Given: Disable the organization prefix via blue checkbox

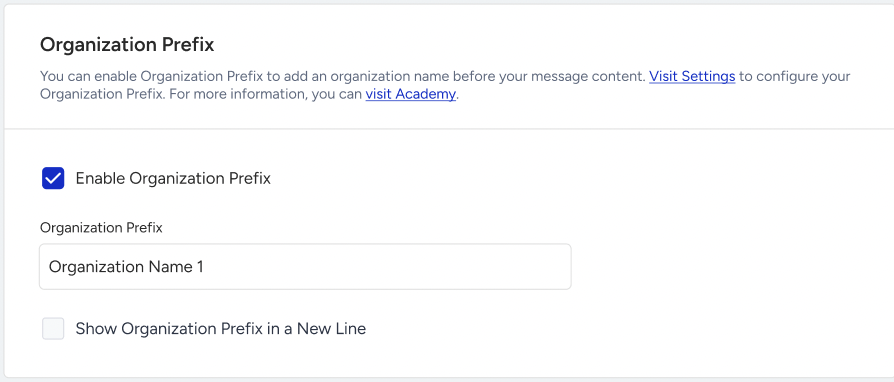Looking at the screenshot, I should pyautogui.click(x=53, y=178).
